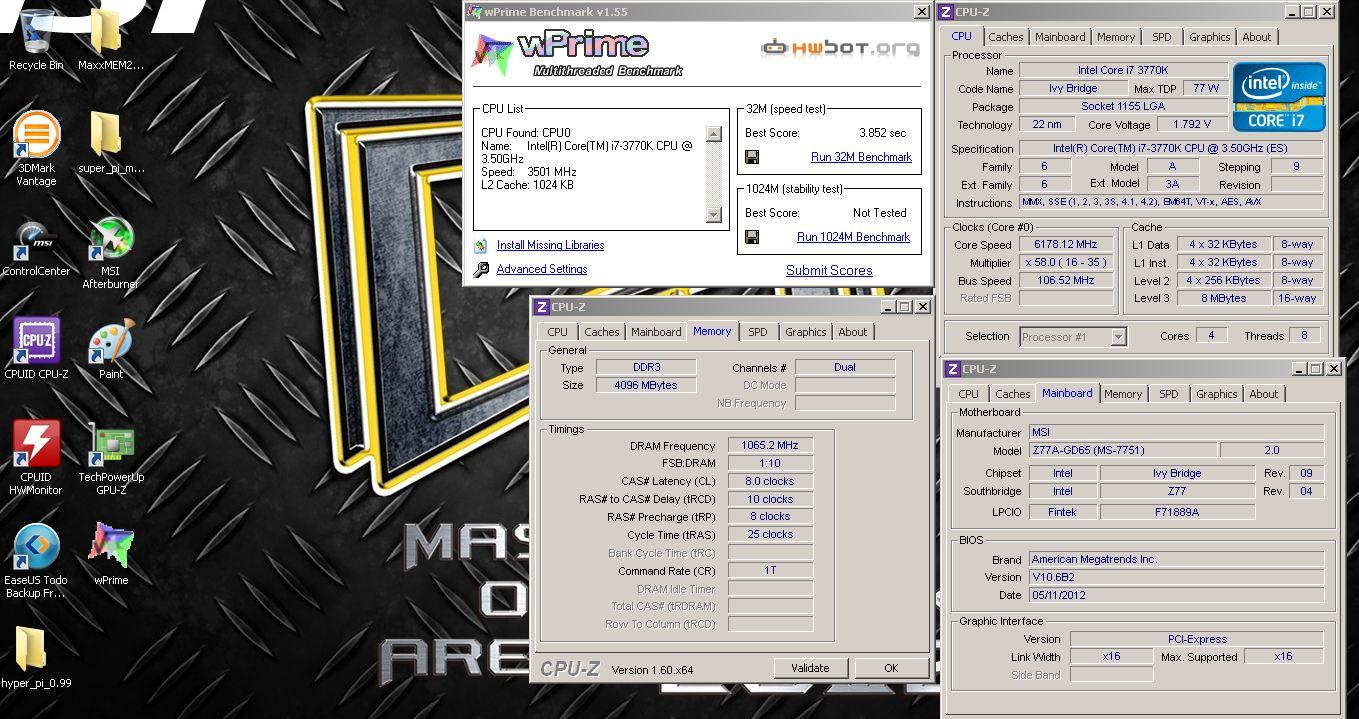Open the Advanced Settings link
The height and width of the screenshot is (719, 1359).
[542, 269]
